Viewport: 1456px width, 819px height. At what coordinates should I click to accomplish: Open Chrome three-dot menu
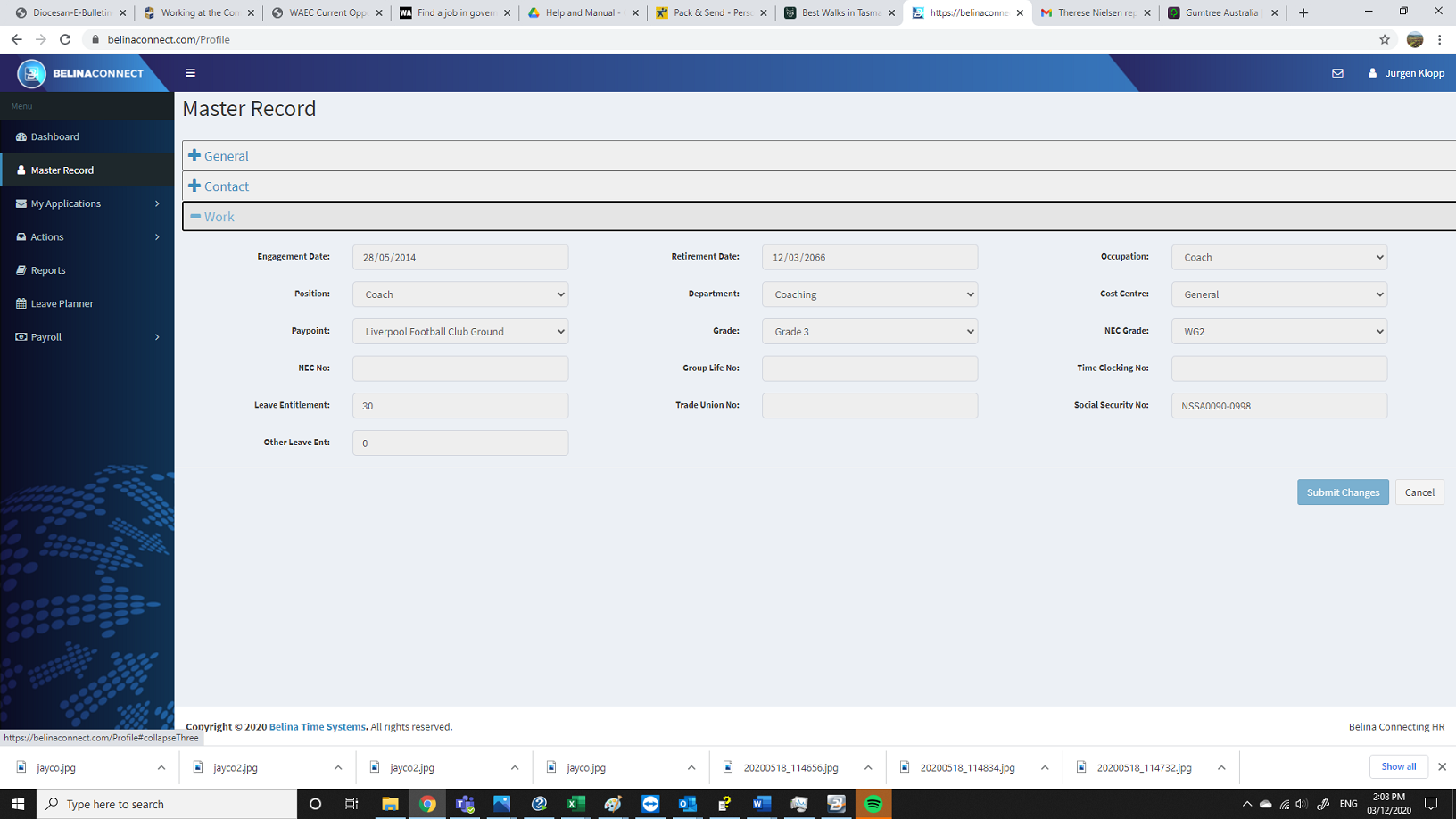[x=1440, y=39]
